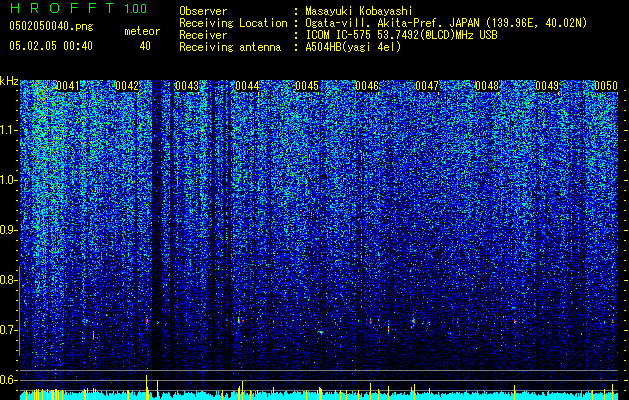The image size is (629, 400).
Task: Click the 0050 time marker
Action: coord(606,86)
